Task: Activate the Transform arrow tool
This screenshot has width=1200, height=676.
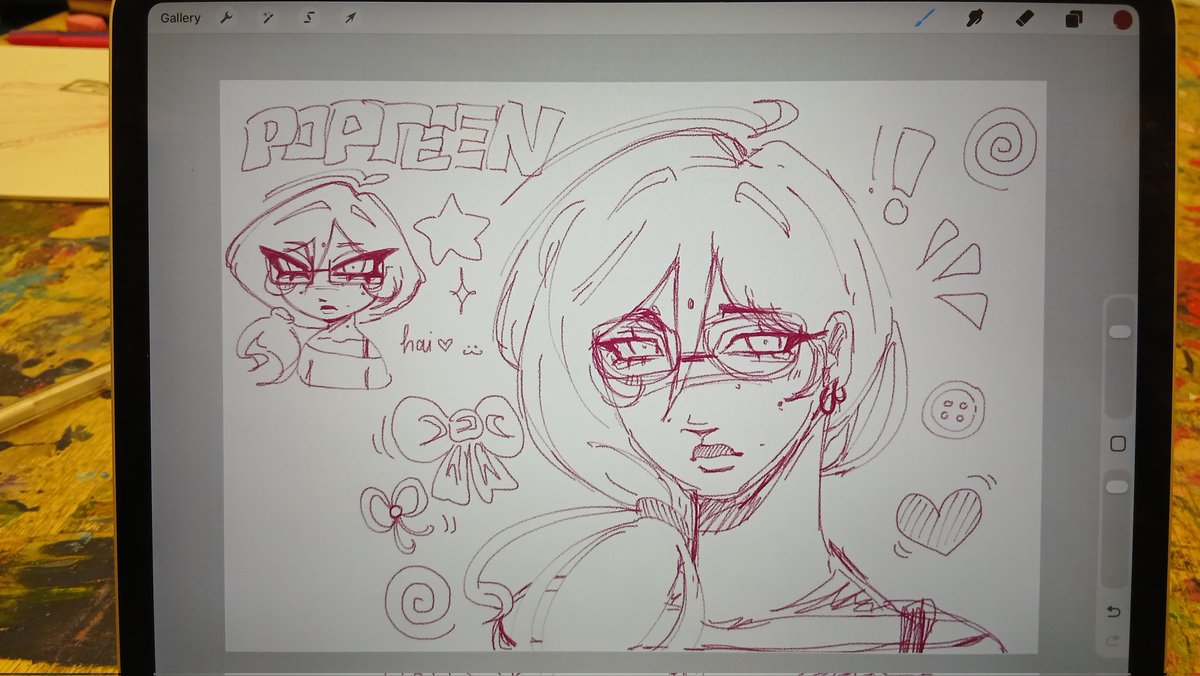Action: point(350,18)
